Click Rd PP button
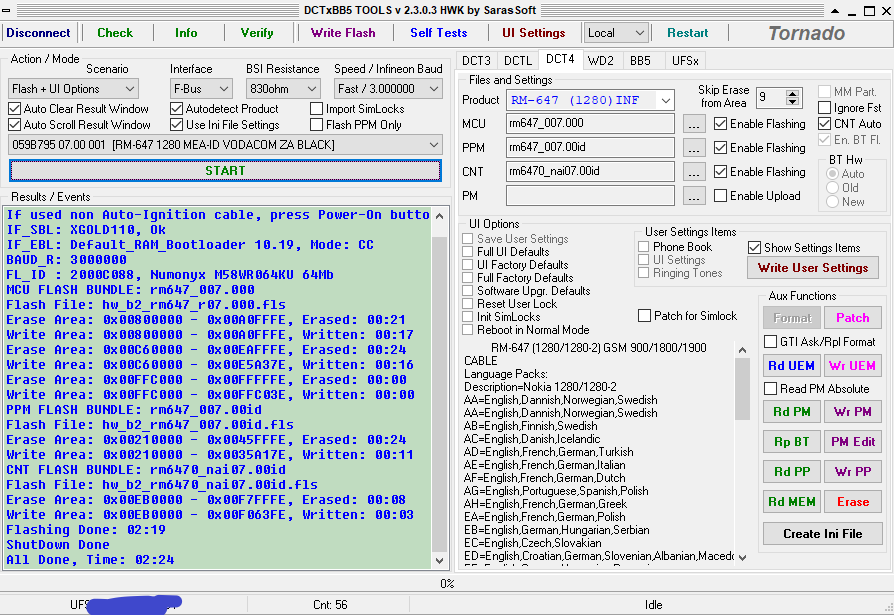894x615 pixels. pyautogui.click(x=791, y=472)
